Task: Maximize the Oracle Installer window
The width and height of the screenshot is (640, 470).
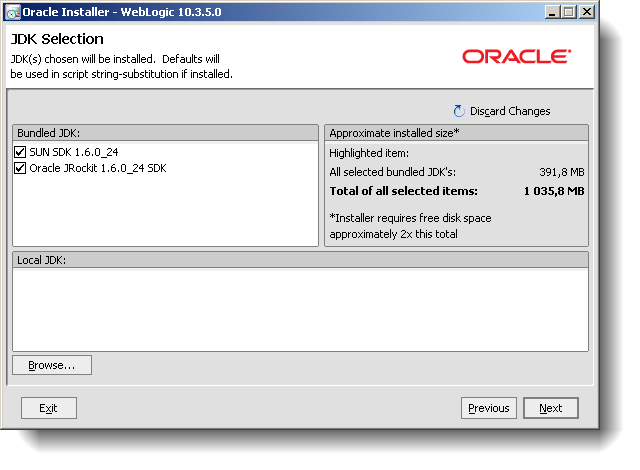Action: click(569, 12)
